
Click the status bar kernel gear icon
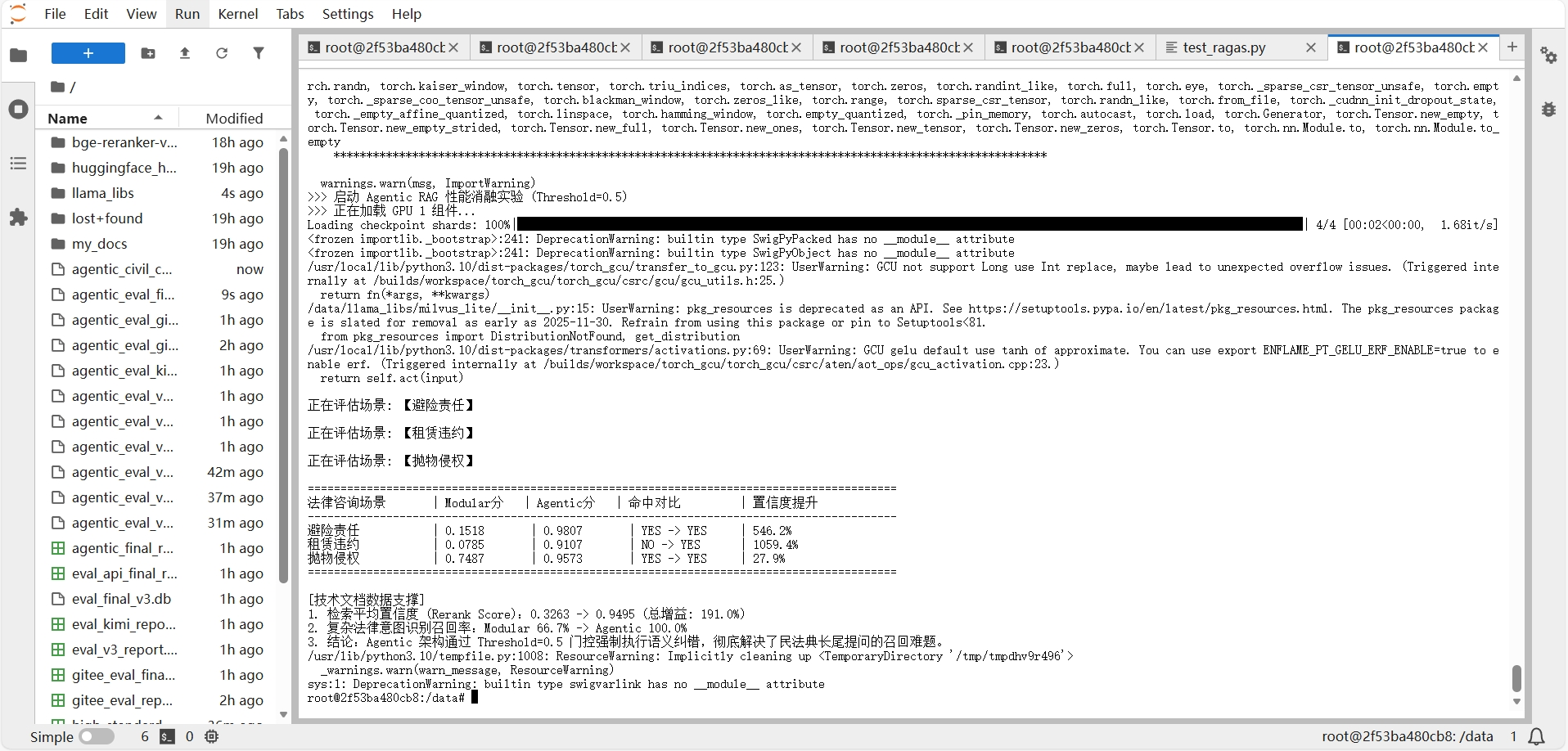click(212, 736)
